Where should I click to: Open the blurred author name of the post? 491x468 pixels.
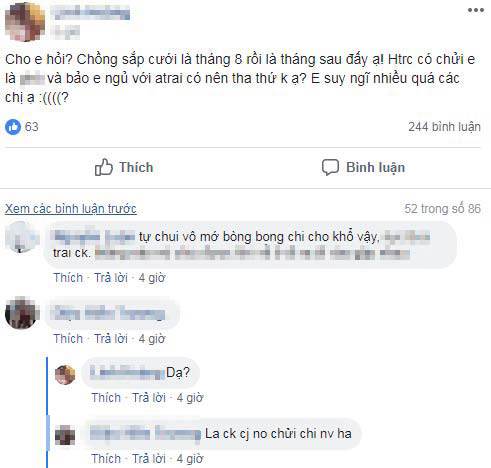click(90, 13)
